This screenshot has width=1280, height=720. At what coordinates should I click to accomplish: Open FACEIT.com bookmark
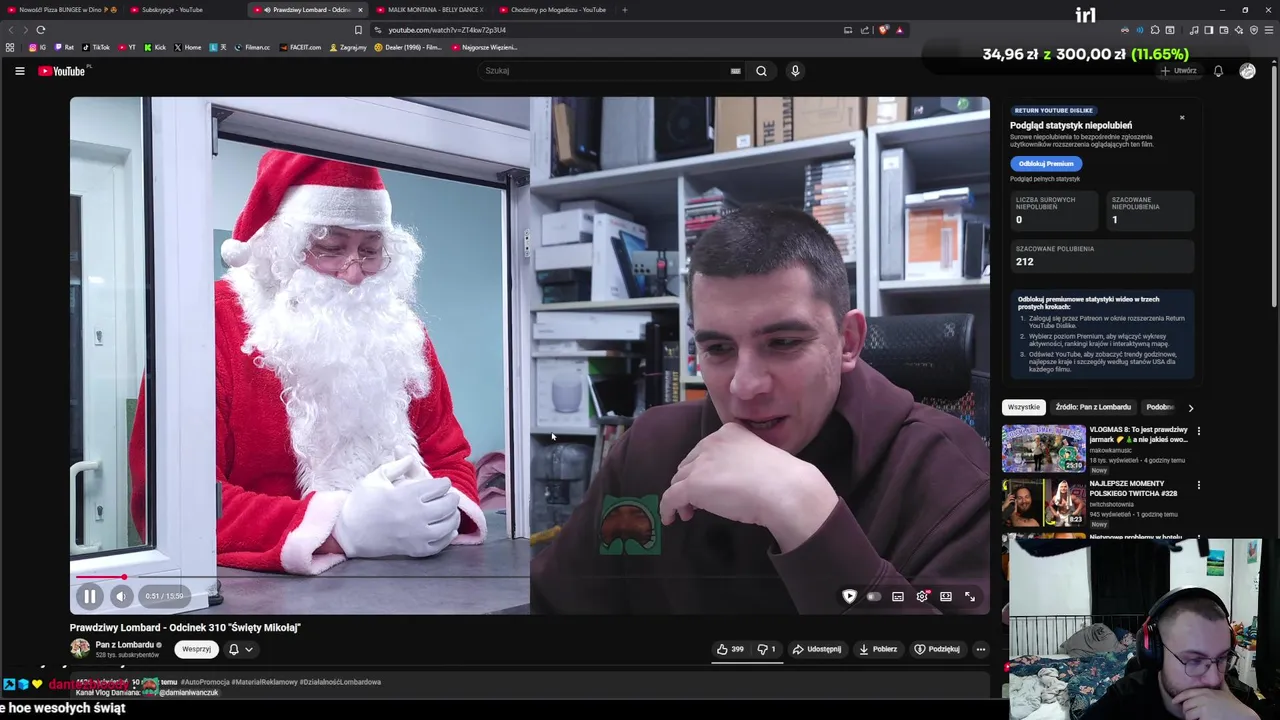point(301,47)
